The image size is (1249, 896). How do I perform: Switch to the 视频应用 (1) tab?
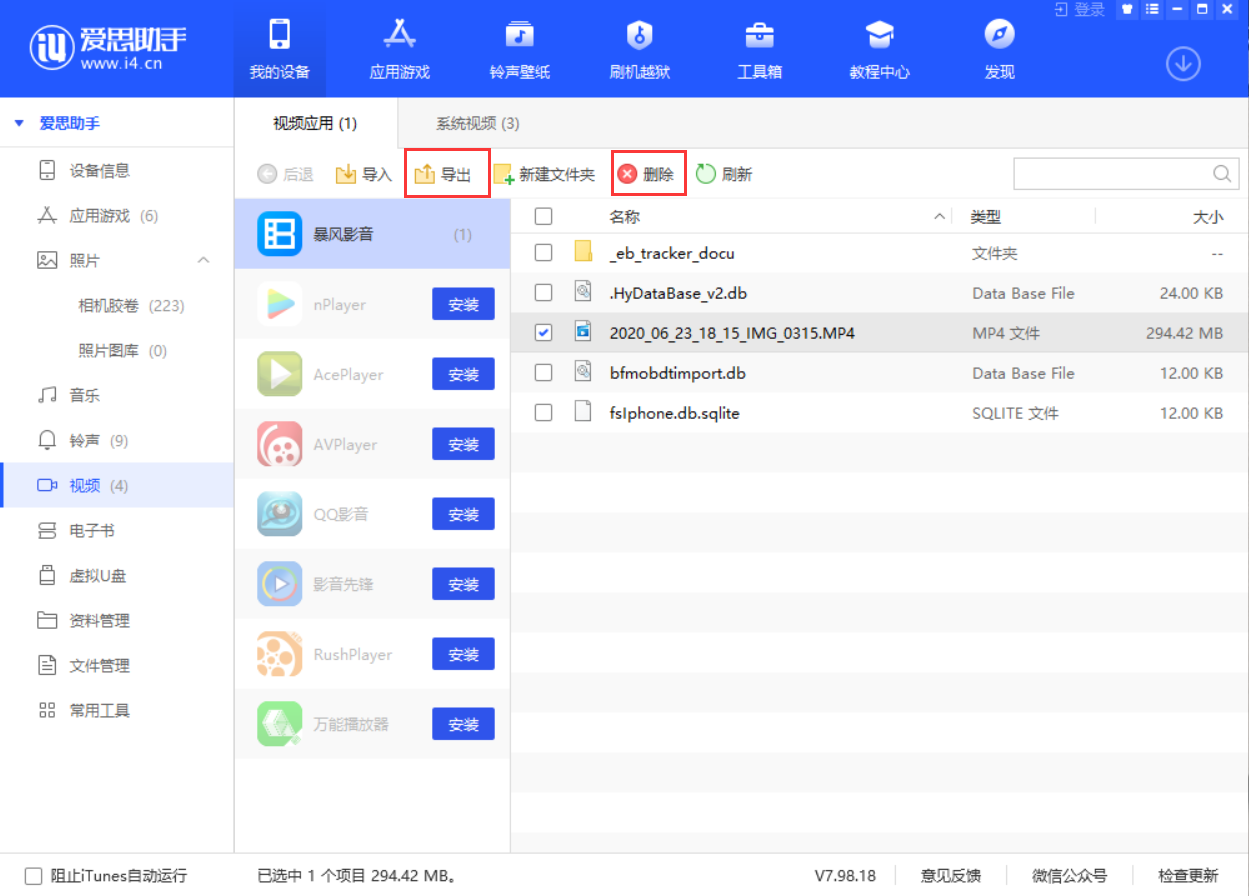(x=315, y=124)
